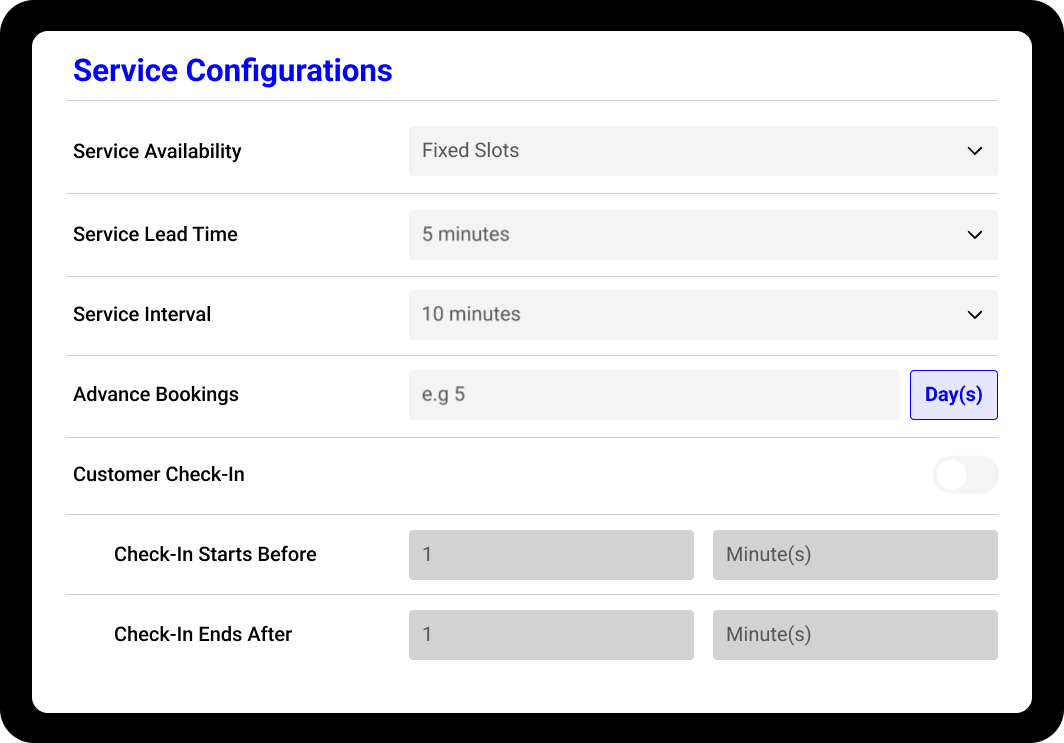Click the Check-In Ends After label
The height and width of the screenshot is (743, 1064).
[x=202, y=635]
